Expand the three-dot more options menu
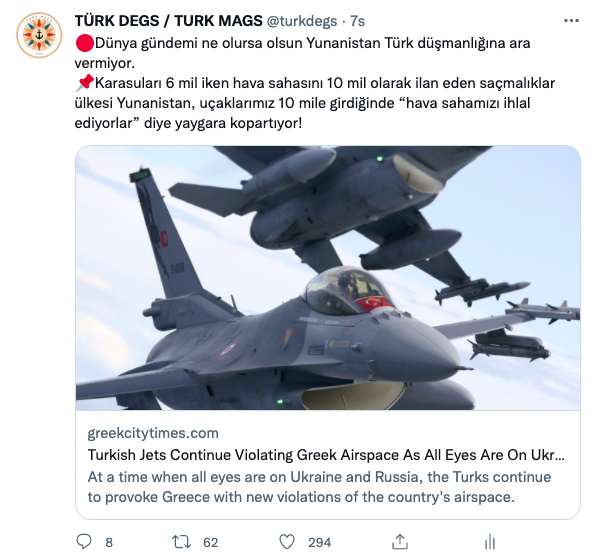Viewport: 596px width, 556px height. point(571,21)
